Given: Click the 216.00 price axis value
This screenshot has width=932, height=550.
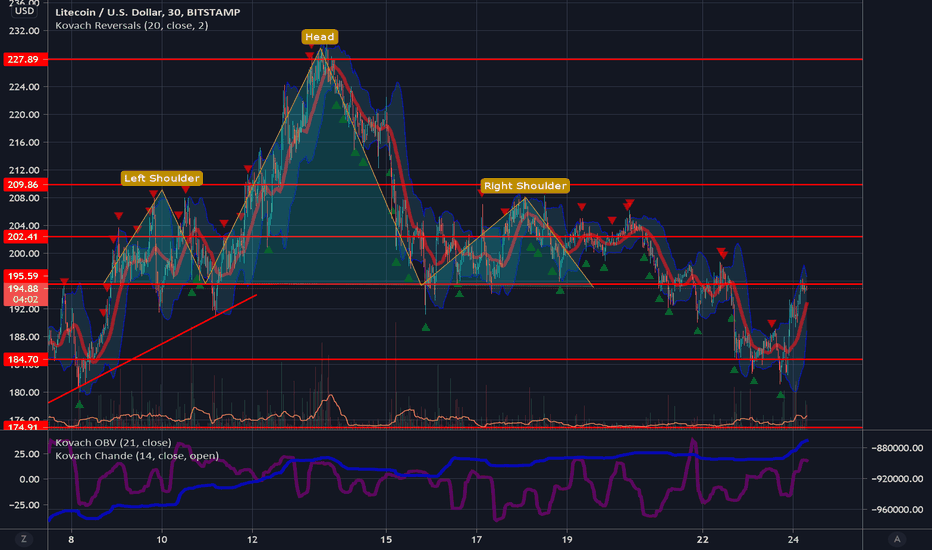Looking at the screenshot, I should [x=24, y=143].
